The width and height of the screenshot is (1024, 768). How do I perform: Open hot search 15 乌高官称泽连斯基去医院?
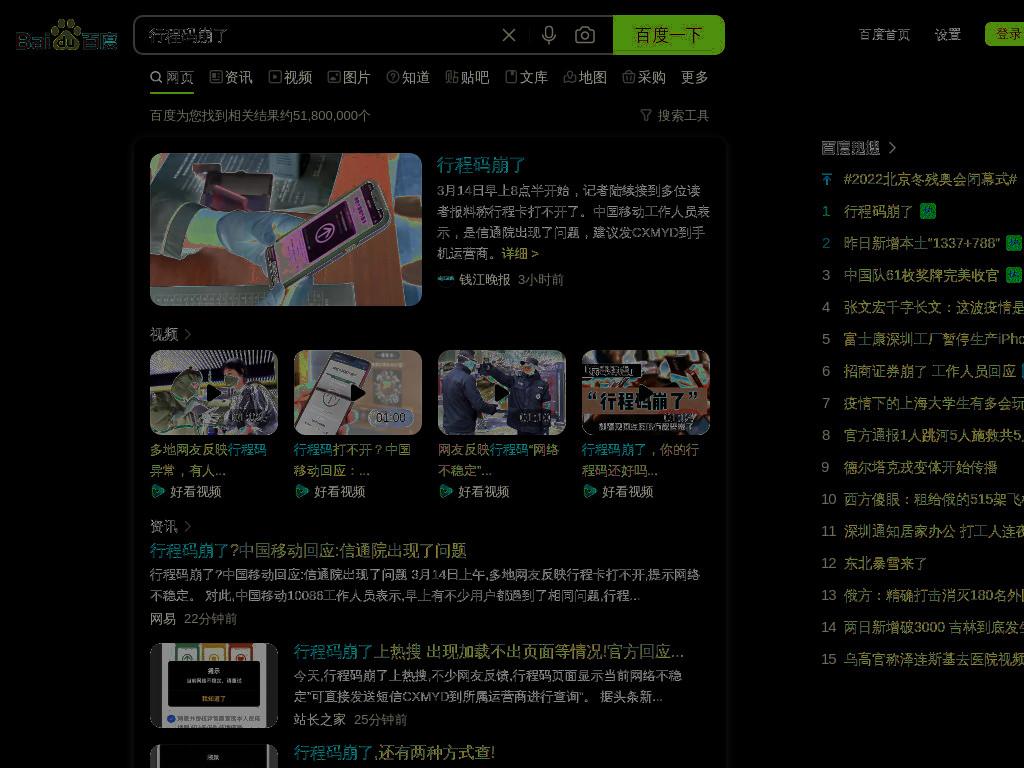[933, 659]
